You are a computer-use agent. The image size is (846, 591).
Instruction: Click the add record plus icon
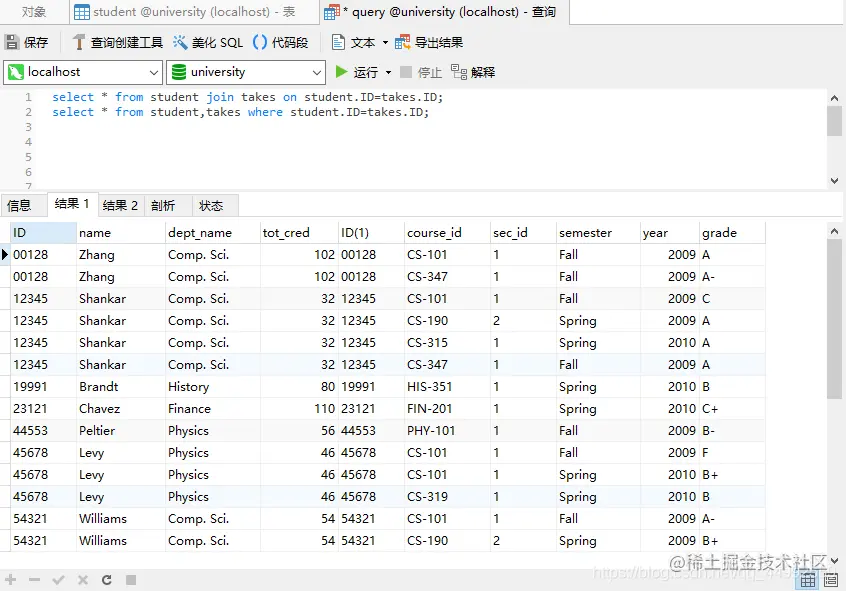10,580
